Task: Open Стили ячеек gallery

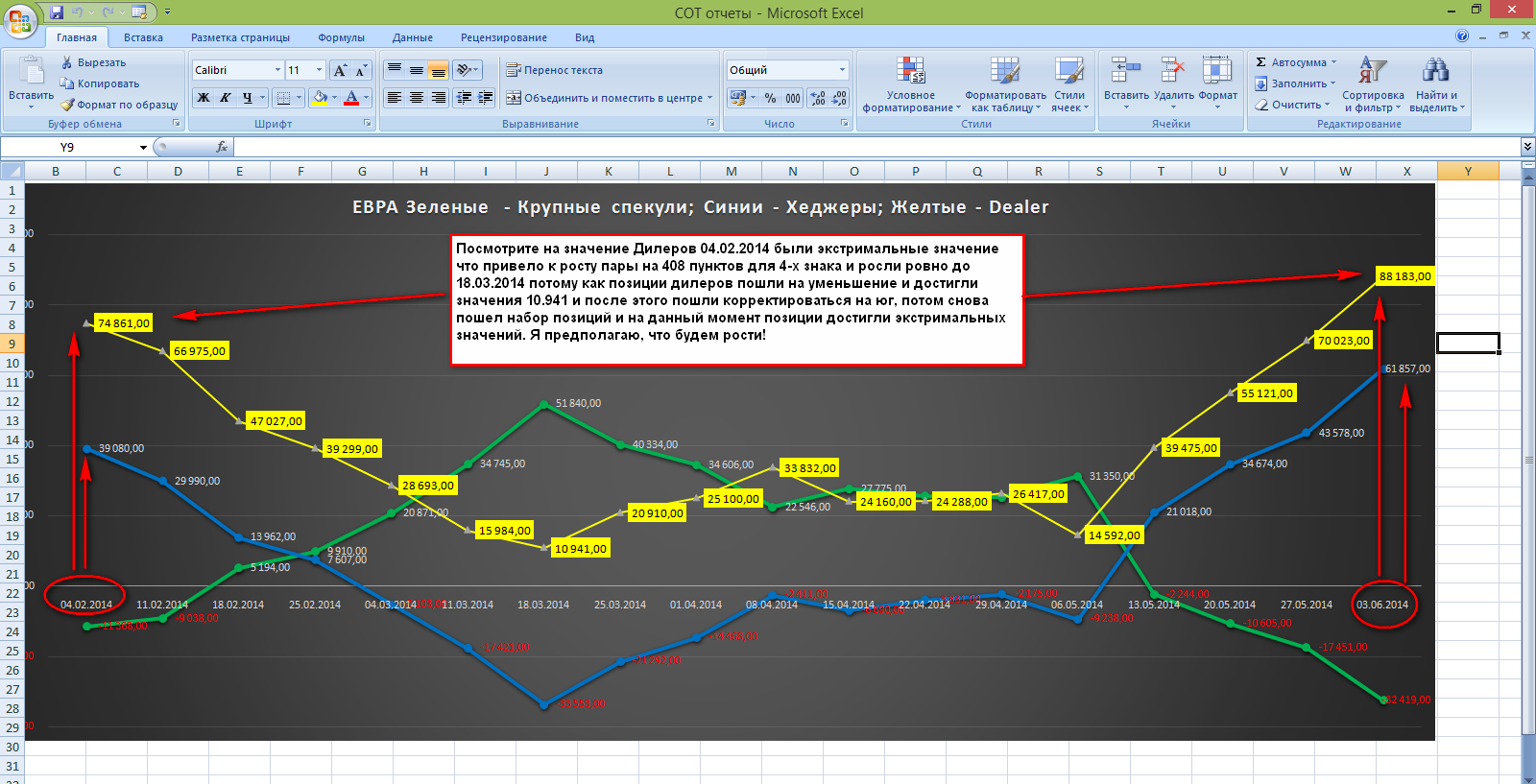Action: pos(1069,84)
